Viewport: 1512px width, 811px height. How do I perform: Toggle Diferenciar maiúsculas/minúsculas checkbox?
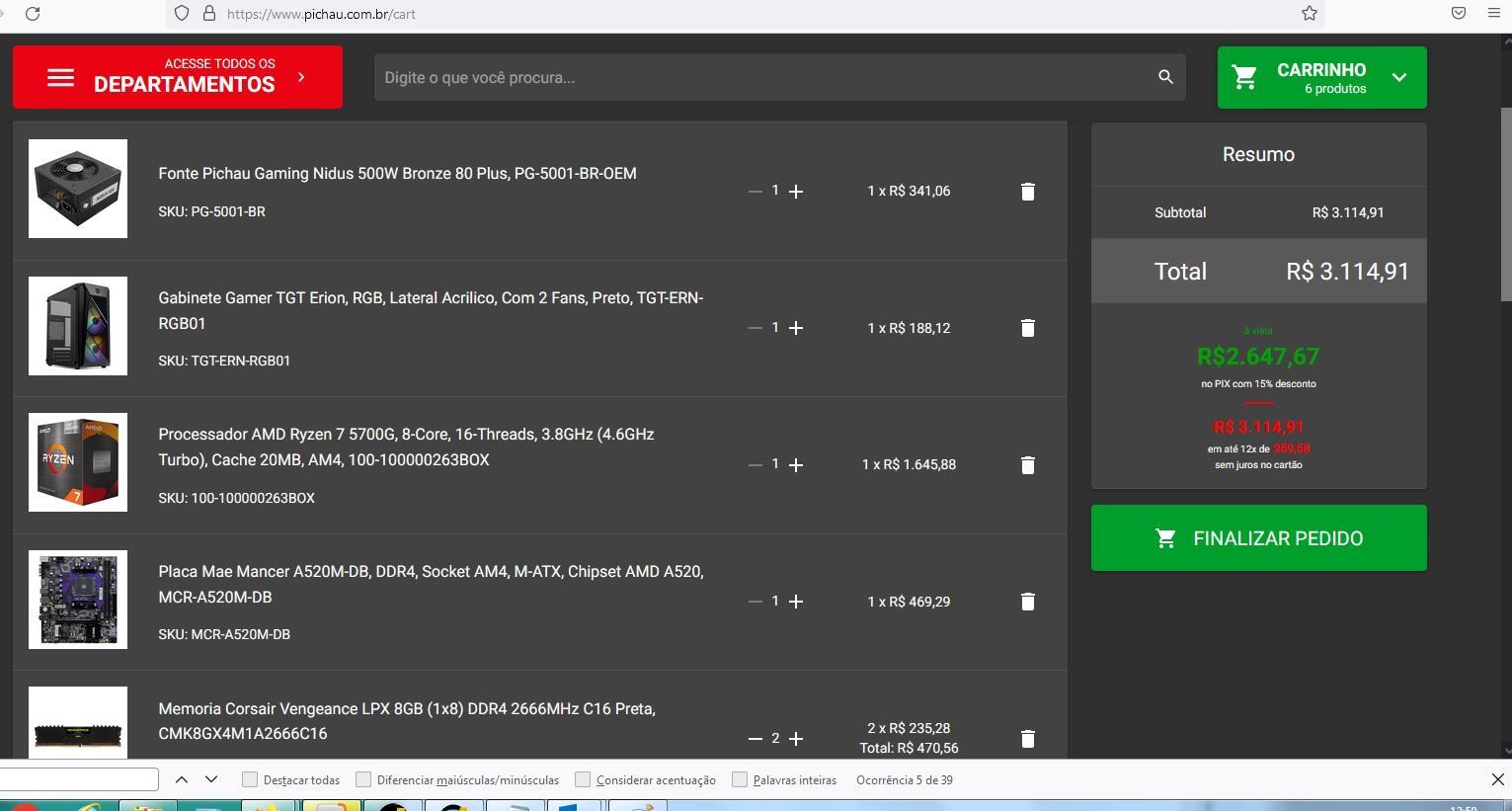tap(363, 779)
